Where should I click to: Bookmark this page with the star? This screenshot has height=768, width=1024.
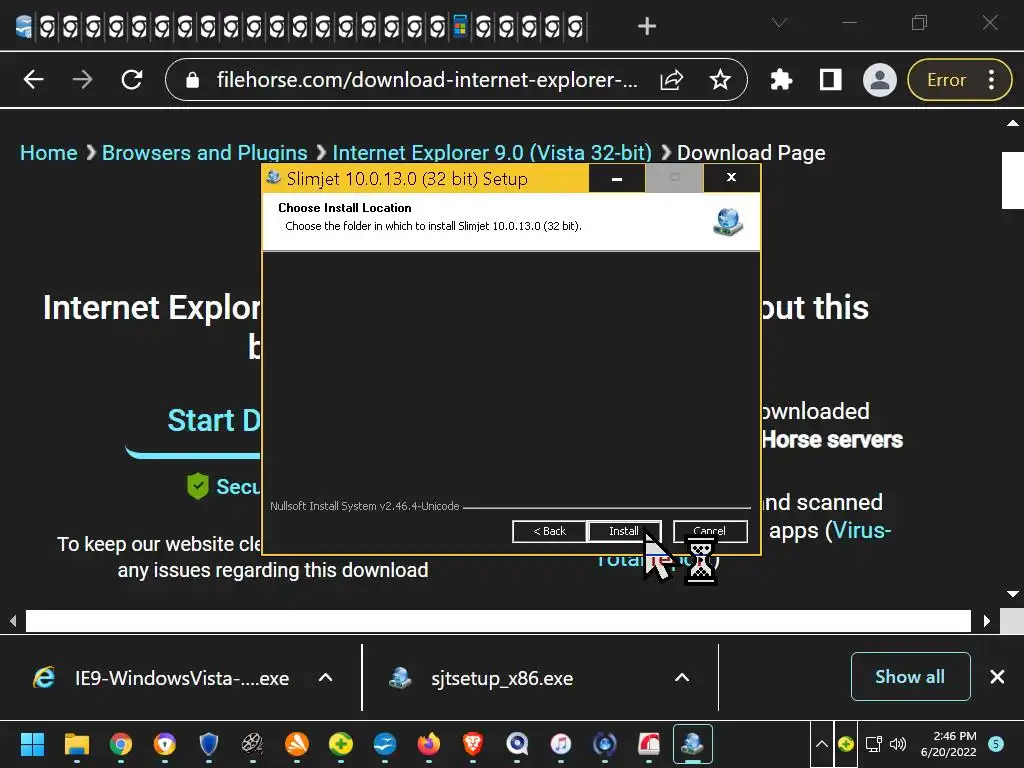pos(720,80)
